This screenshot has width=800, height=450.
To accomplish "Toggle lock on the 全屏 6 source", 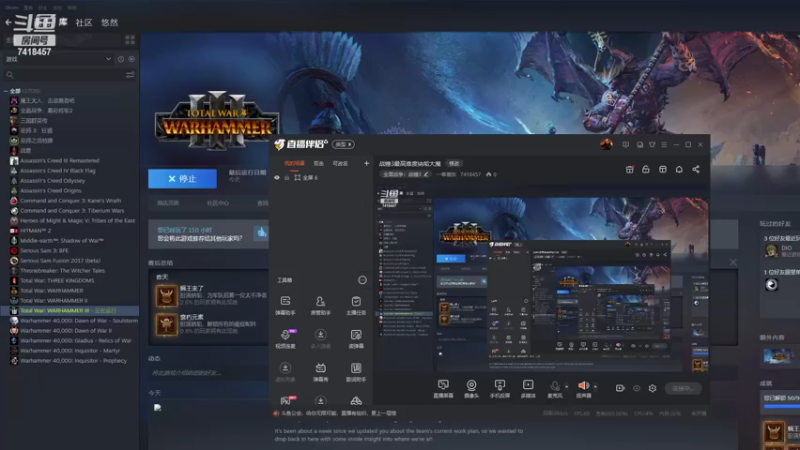I will [x=287, y=178].
